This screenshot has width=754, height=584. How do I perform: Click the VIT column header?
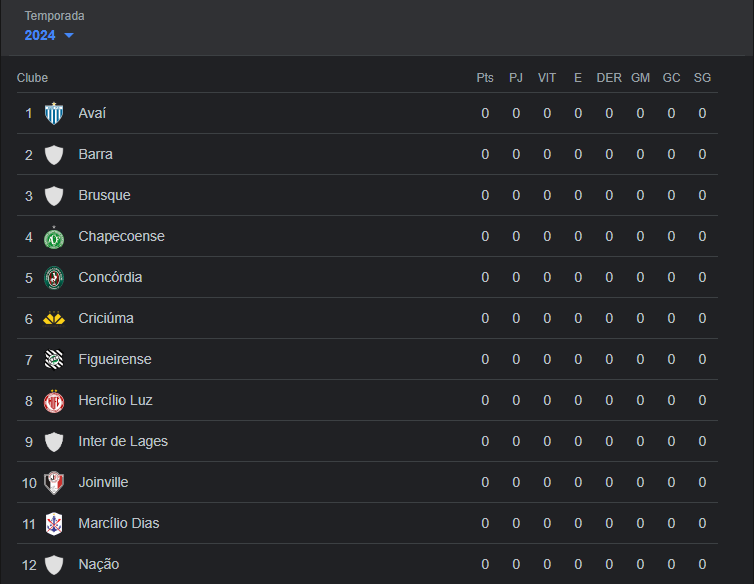pyautogui.click(x=547, y=78)
